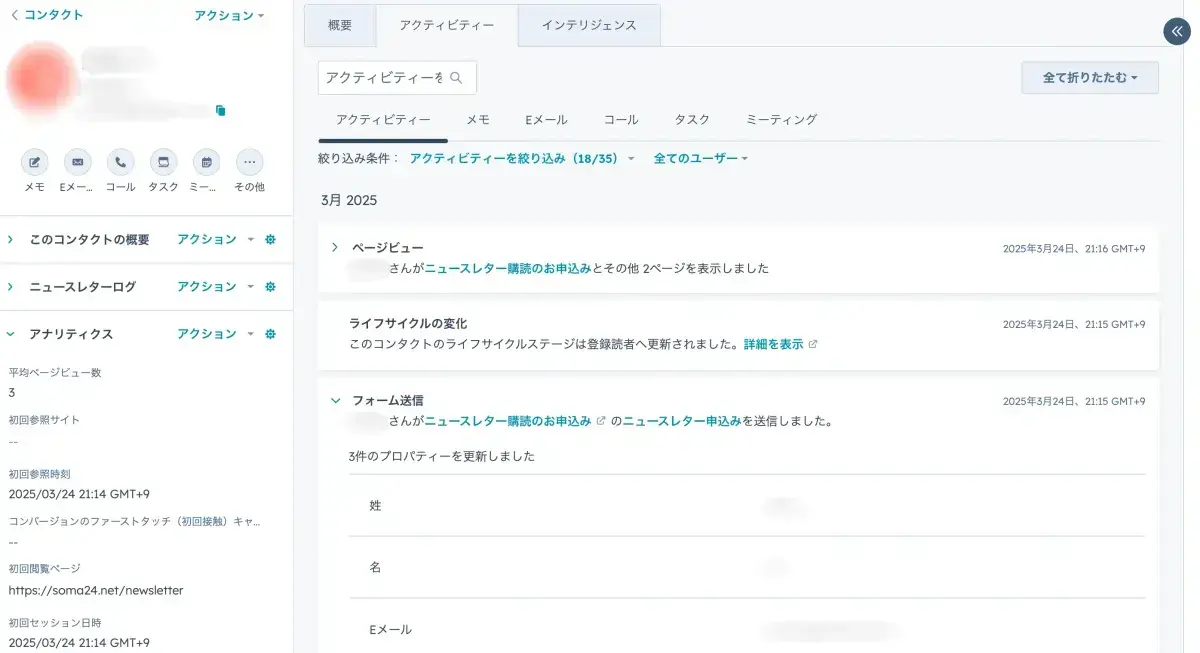Select the タスク sub-tab
Screen dimensions: 1200x653
[x=692, y=119]
